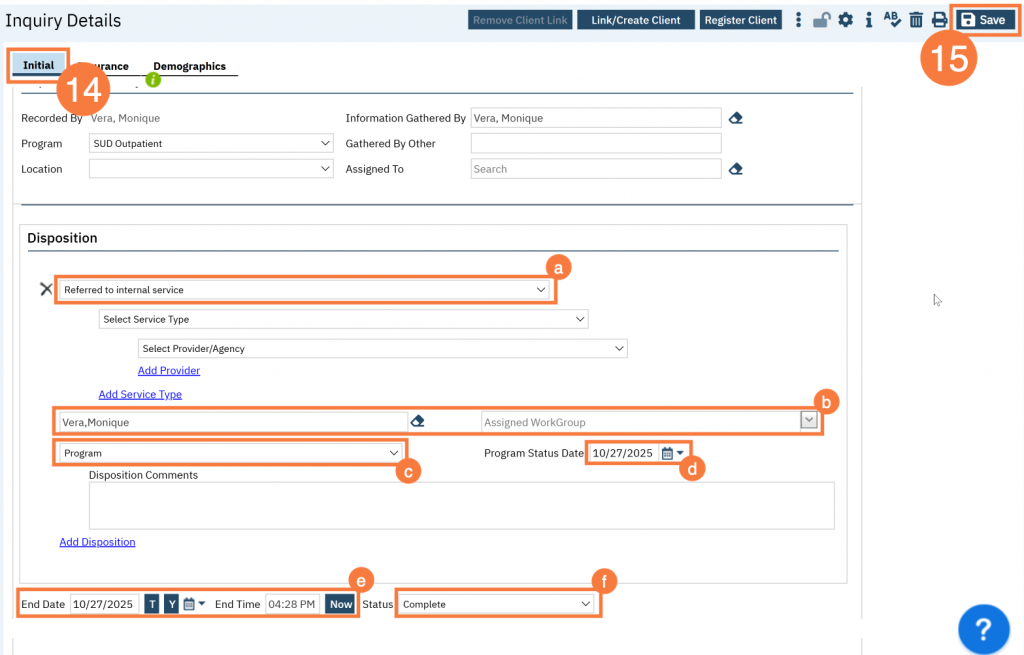Viewport: 1024px width, 655px height.
Task: Open the settings gear icon
Action: pyautogui.click(x=845, y=20)
